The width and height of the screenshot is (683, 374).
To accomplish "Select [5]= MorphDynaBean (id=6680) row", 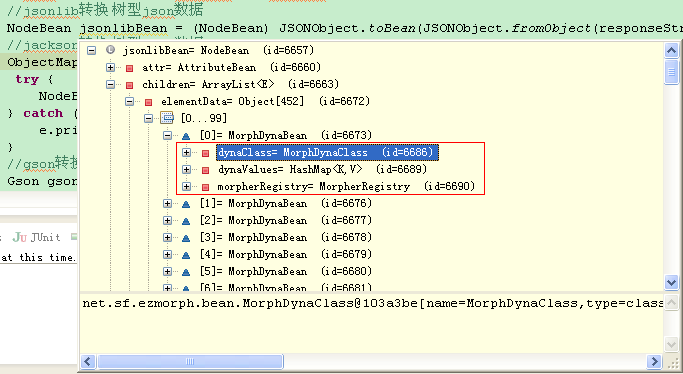I will click(286, 272).
